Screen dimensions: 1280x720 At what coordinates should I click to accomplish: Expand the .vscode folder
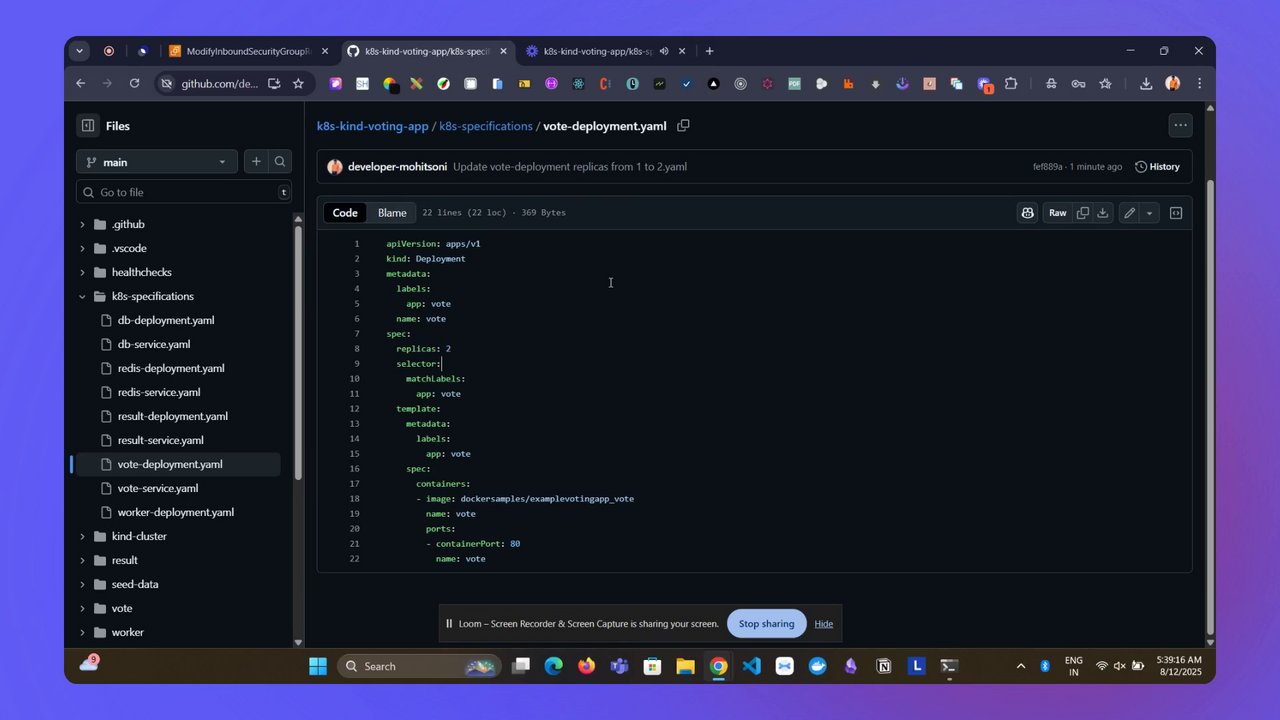click(82, 248)
